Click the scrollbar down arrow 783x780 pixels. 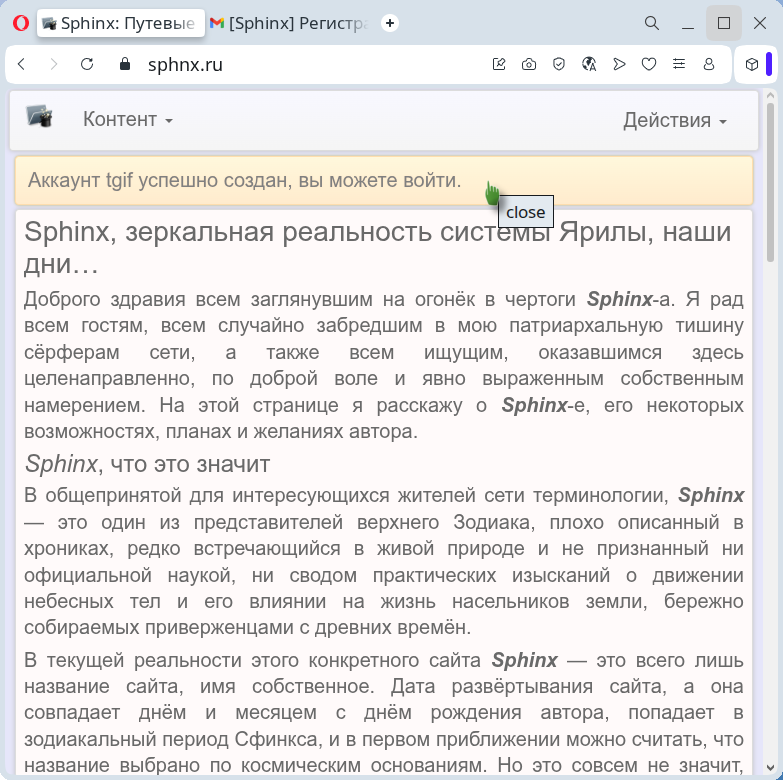(771, 768)
